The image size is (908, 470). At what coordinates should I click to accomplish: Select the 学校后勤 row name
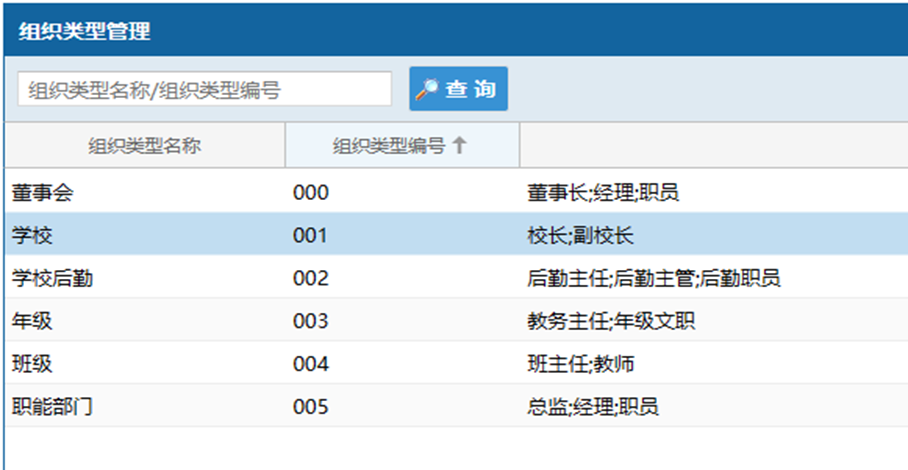point(52,278)
